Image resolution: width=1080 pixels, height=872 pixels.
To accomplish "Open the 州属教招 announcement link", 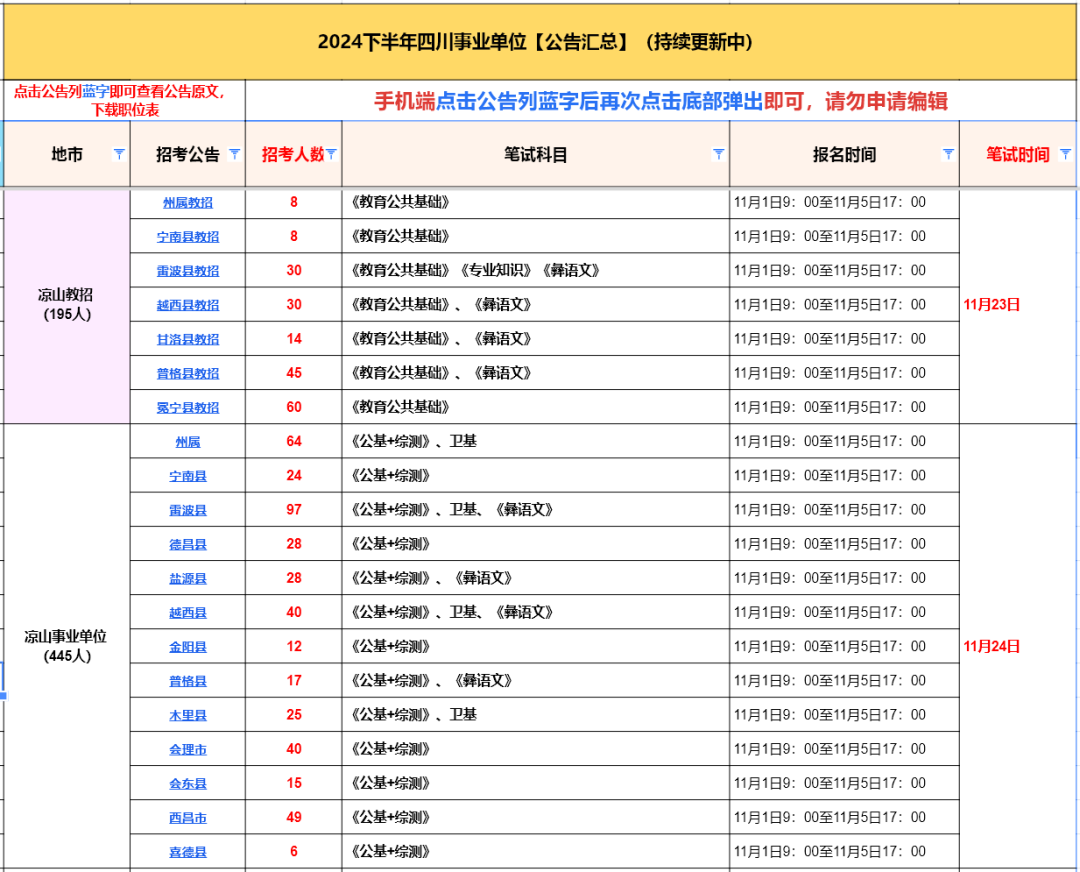I will tap(188, 203).
